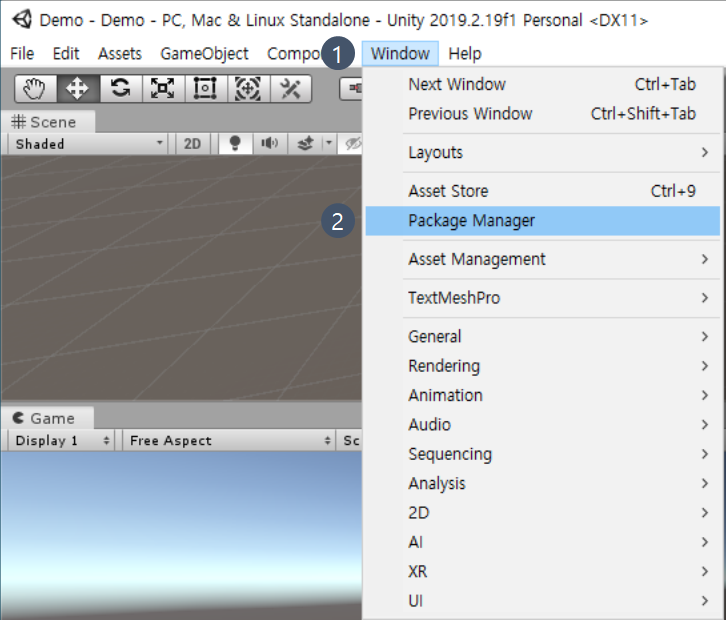Open the Shaded draw mode dropdown

(88, 144)
